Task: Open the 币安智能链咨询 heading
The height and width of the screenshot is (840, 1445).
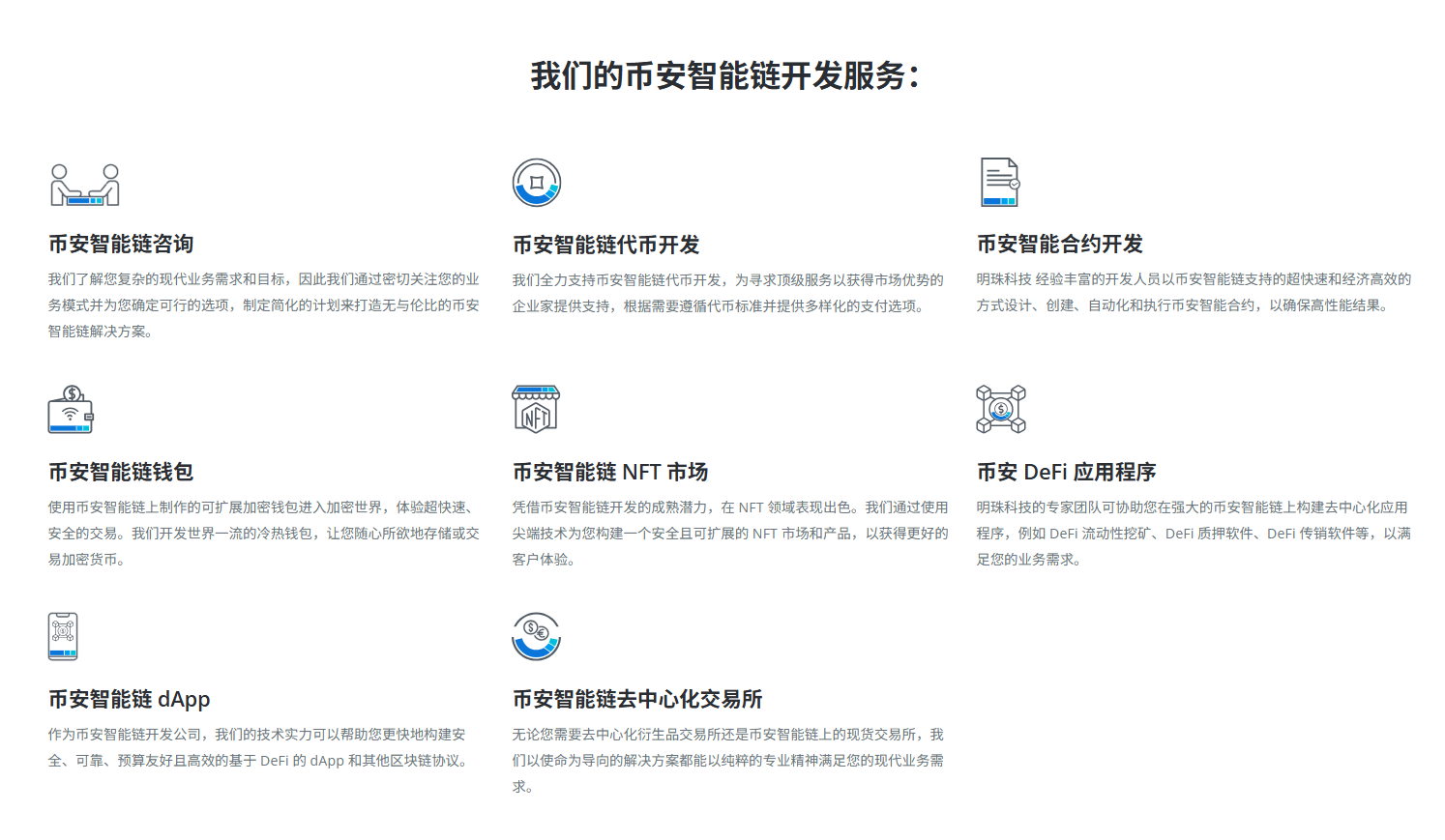Action: click(x=121, y=245)
